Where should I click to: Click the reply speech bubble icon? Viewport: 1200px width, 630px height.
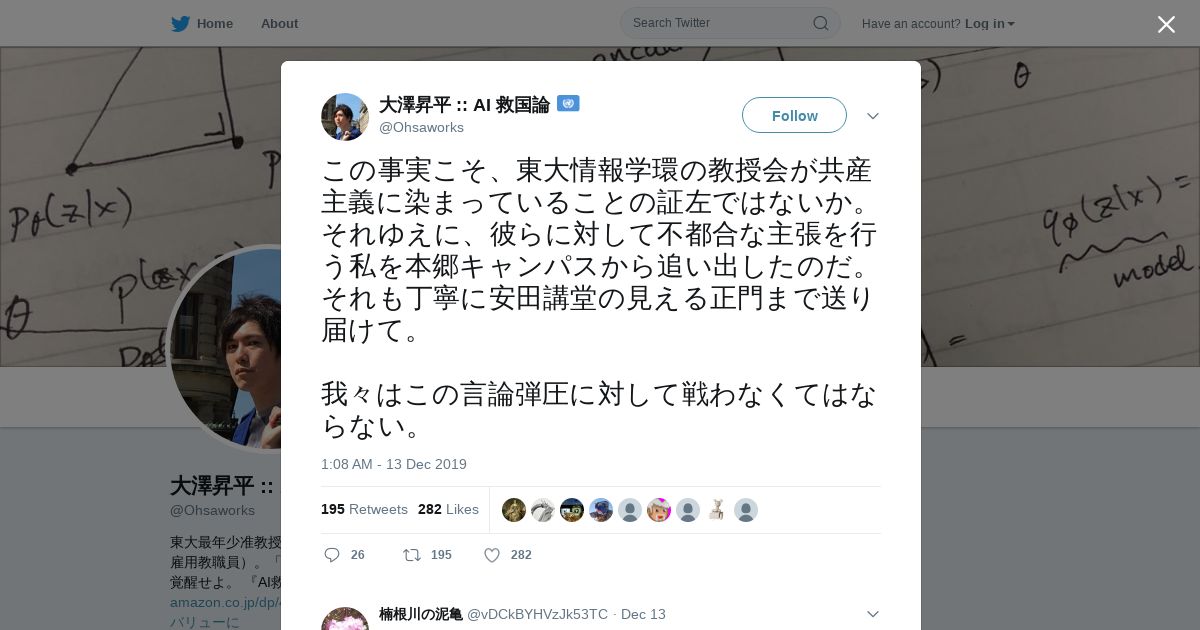[332, 555]
